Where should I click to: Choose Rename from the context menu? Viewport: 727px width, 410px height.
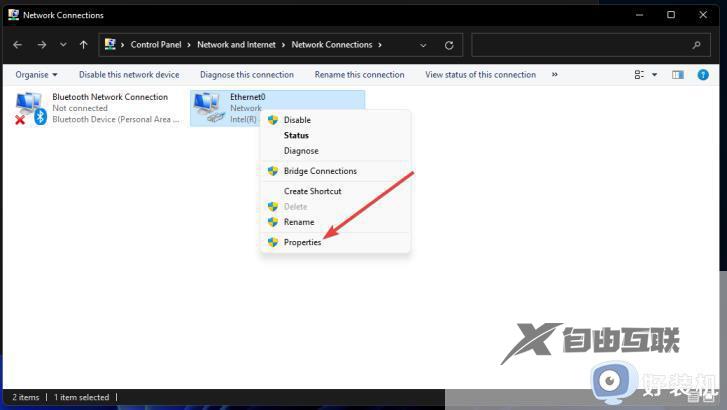(336, 222)
